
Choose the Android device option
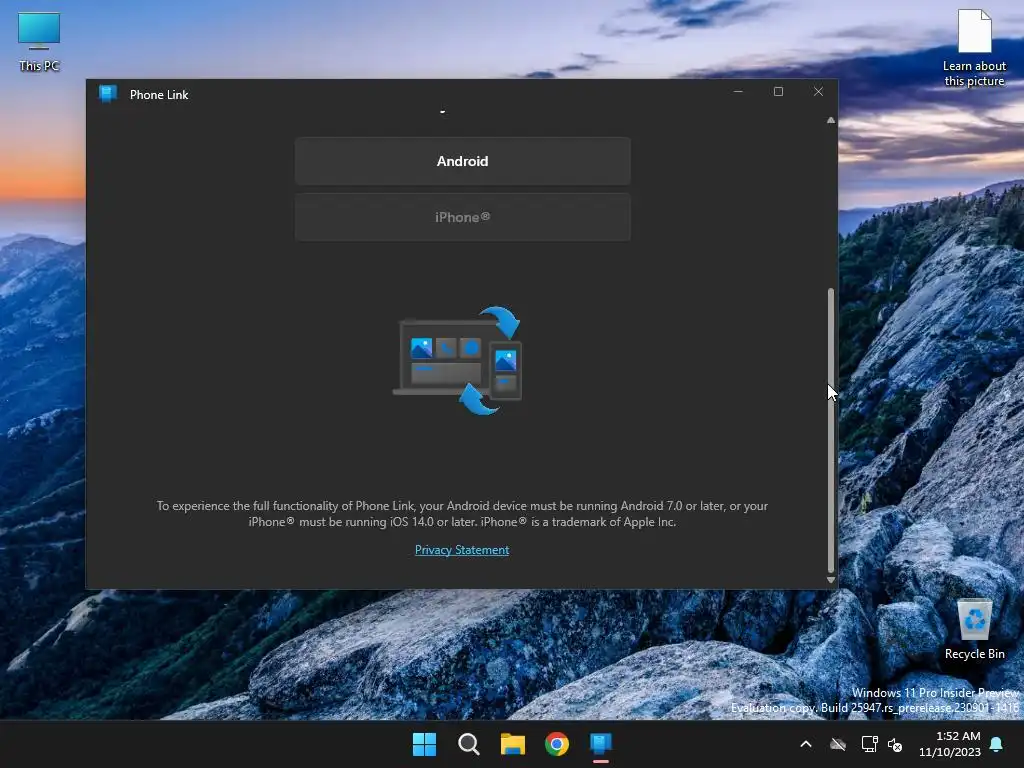coord(462,161)
